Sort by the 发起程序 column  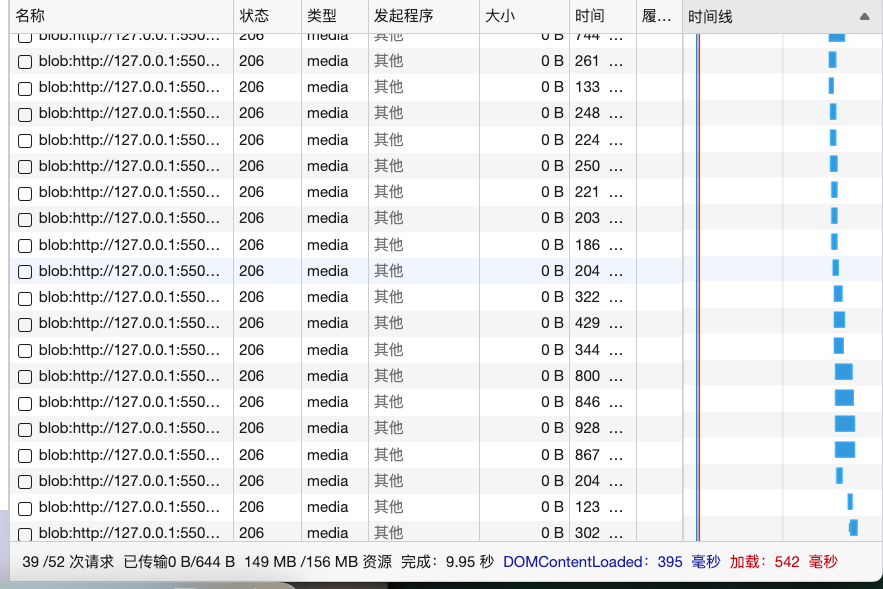403,17
